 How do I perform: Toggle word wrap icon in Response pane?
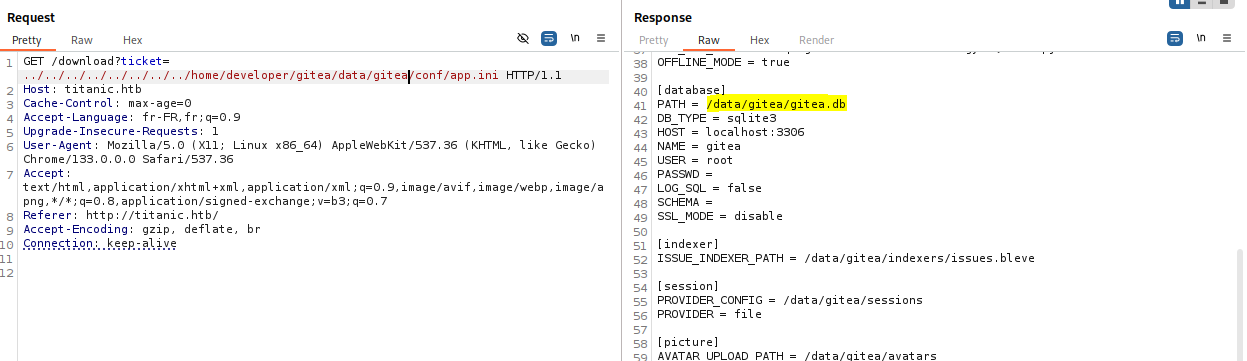point(1175,38)
